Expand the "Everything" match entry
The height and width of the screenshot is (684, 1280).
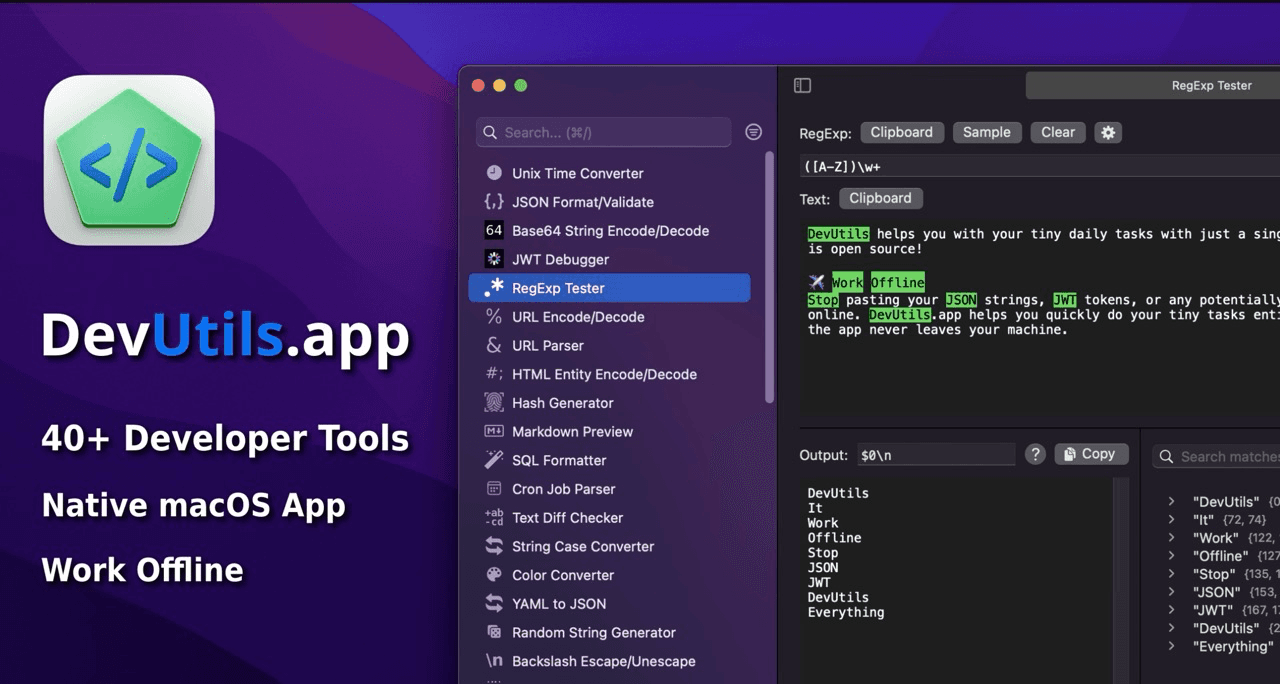click(1171, 646)
